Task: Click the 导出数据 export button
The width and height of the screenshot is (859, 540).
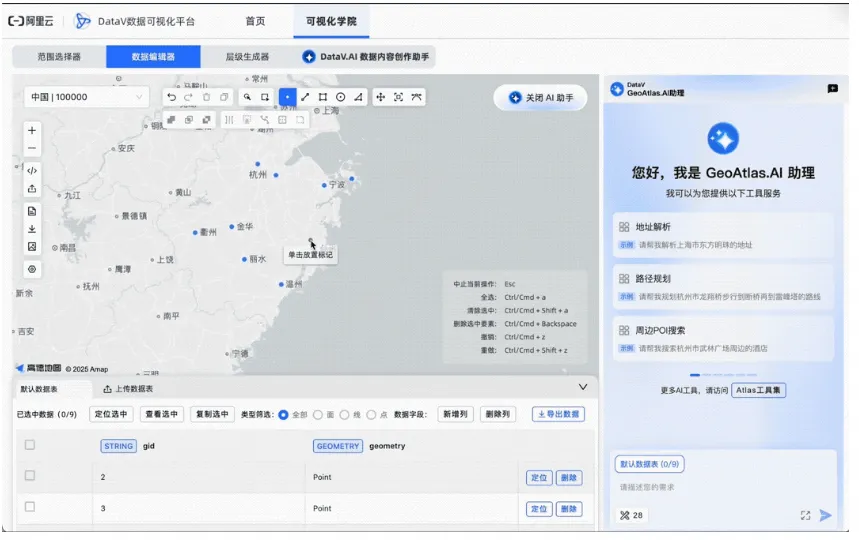Action: (x=558, y=414)
